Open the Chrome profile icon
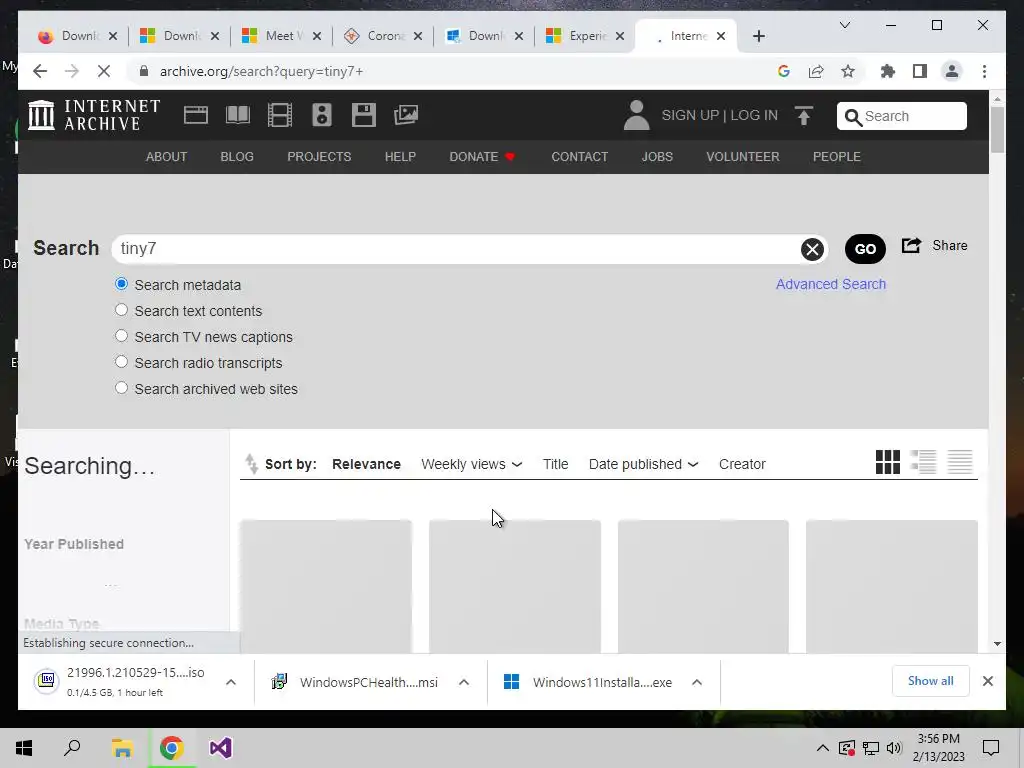1024x768 pixels. (952, 71)
